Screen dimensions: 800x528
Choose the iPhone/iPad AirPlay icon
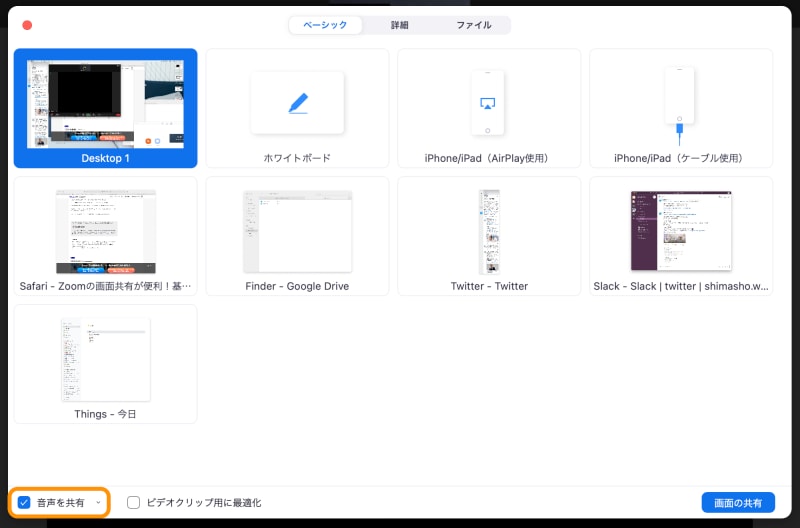[488, 103]
